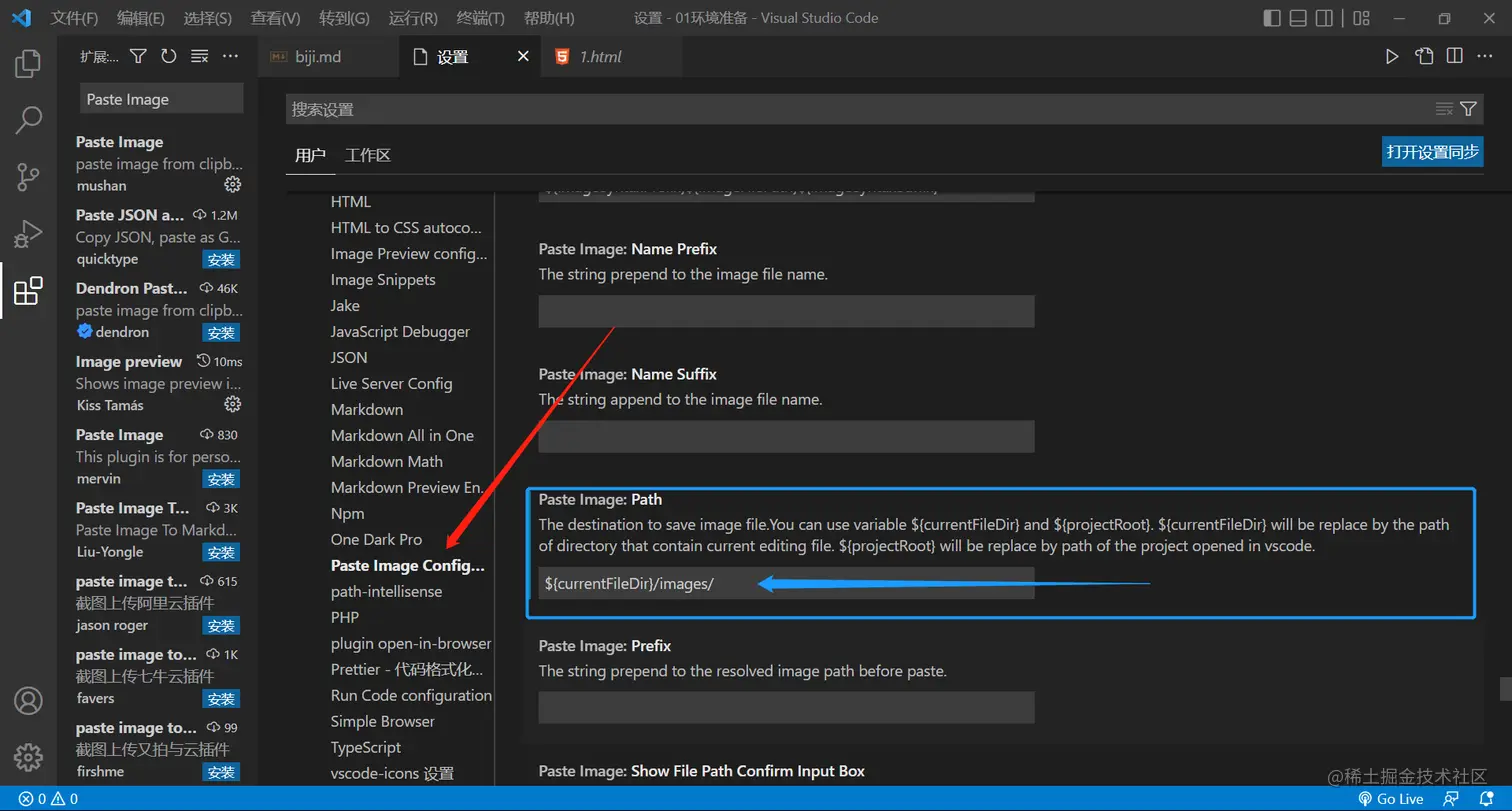This screenshot has width=1512, height=811.
Task: Click the Paste Image Prefix input field
Action: click(786, 707)
